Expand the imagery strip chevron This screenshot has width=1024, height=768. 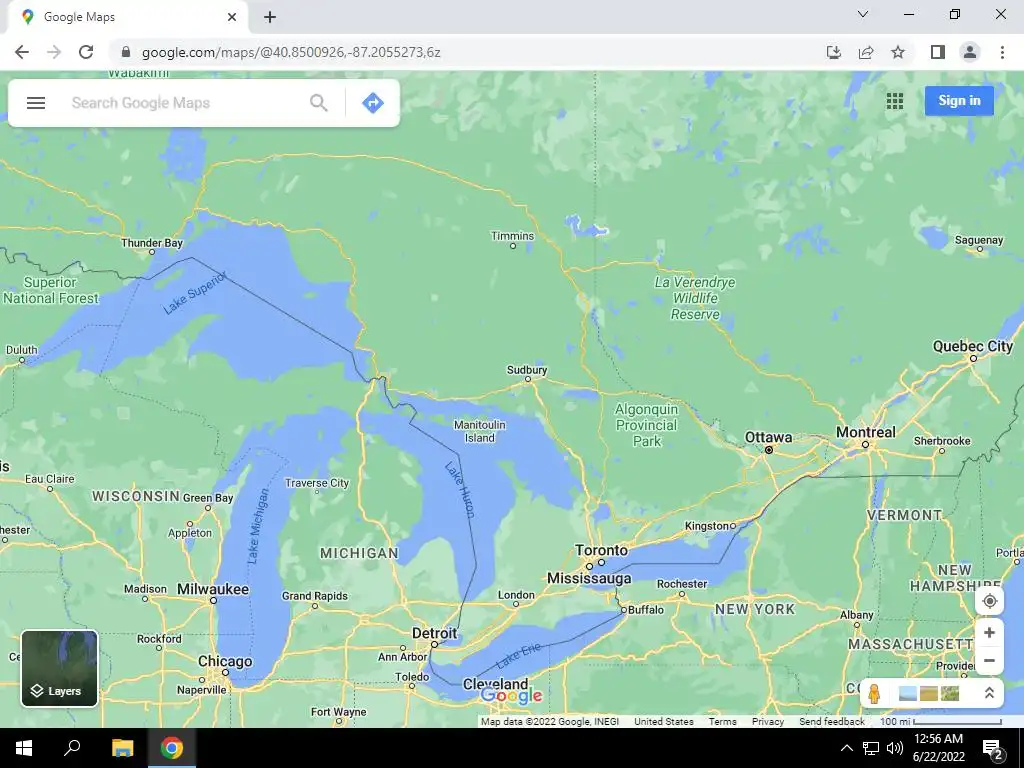[x=989, y=693]
